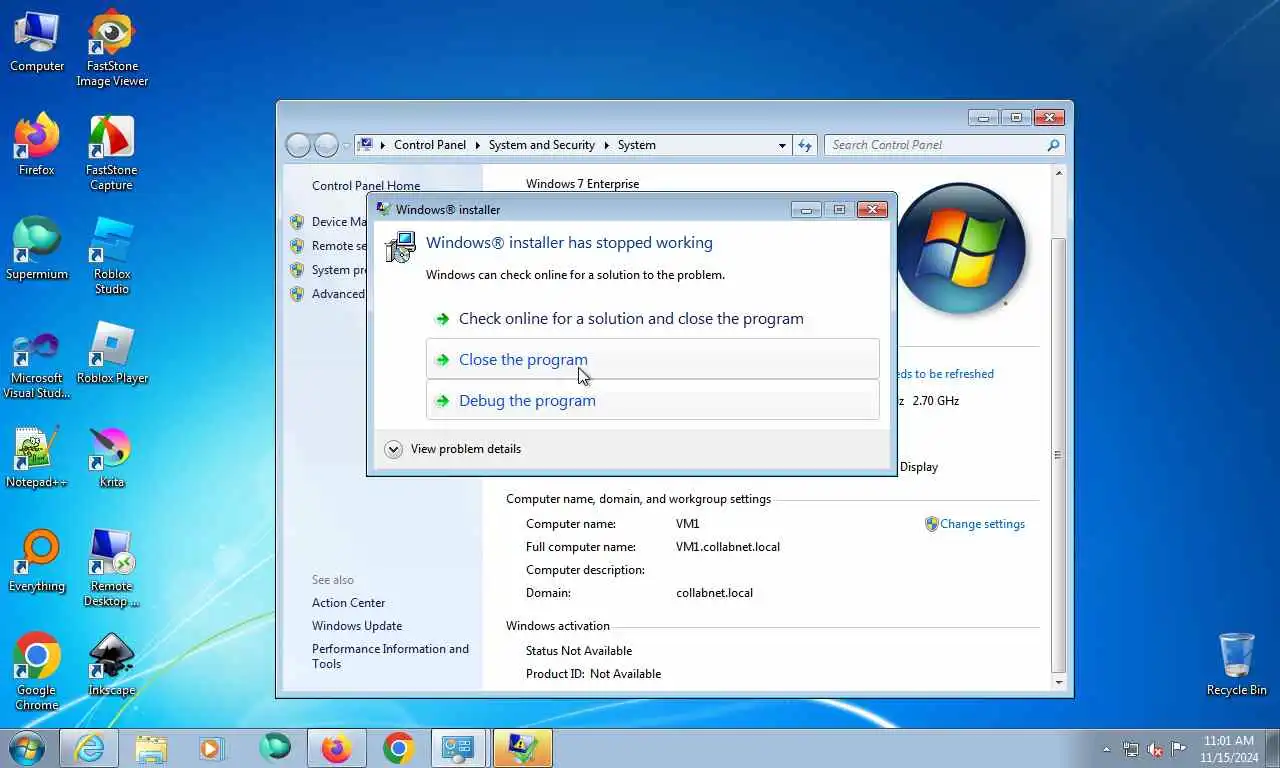Show hidden system tray icons

pos(1106,749)
